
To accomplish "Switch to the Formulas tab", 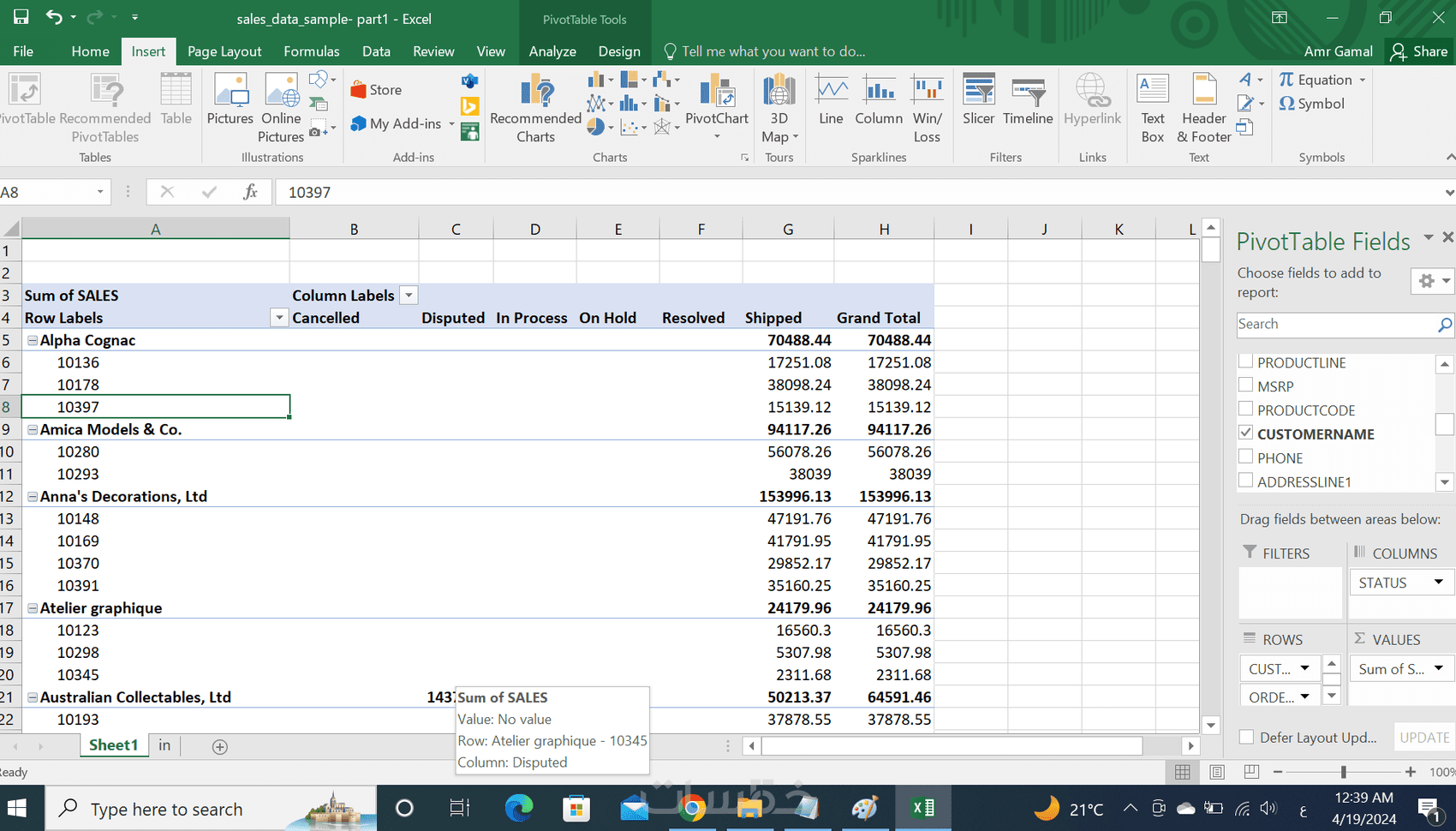I will tap(312, 51).
